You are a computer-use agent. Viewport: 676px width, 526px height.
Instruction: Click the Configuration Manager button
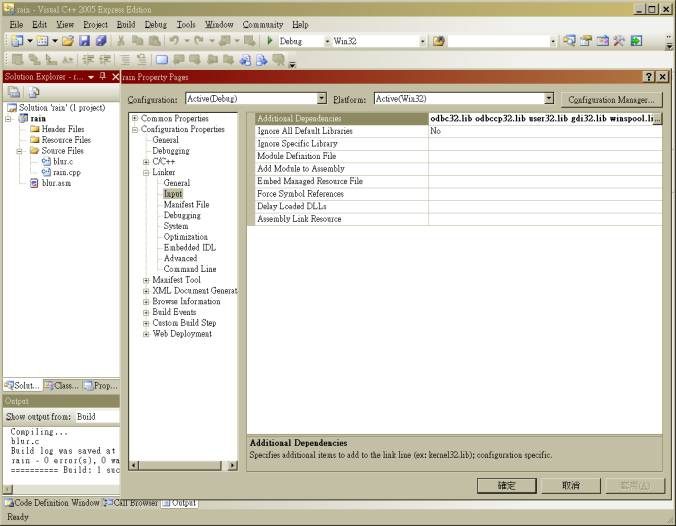[610, 100]
